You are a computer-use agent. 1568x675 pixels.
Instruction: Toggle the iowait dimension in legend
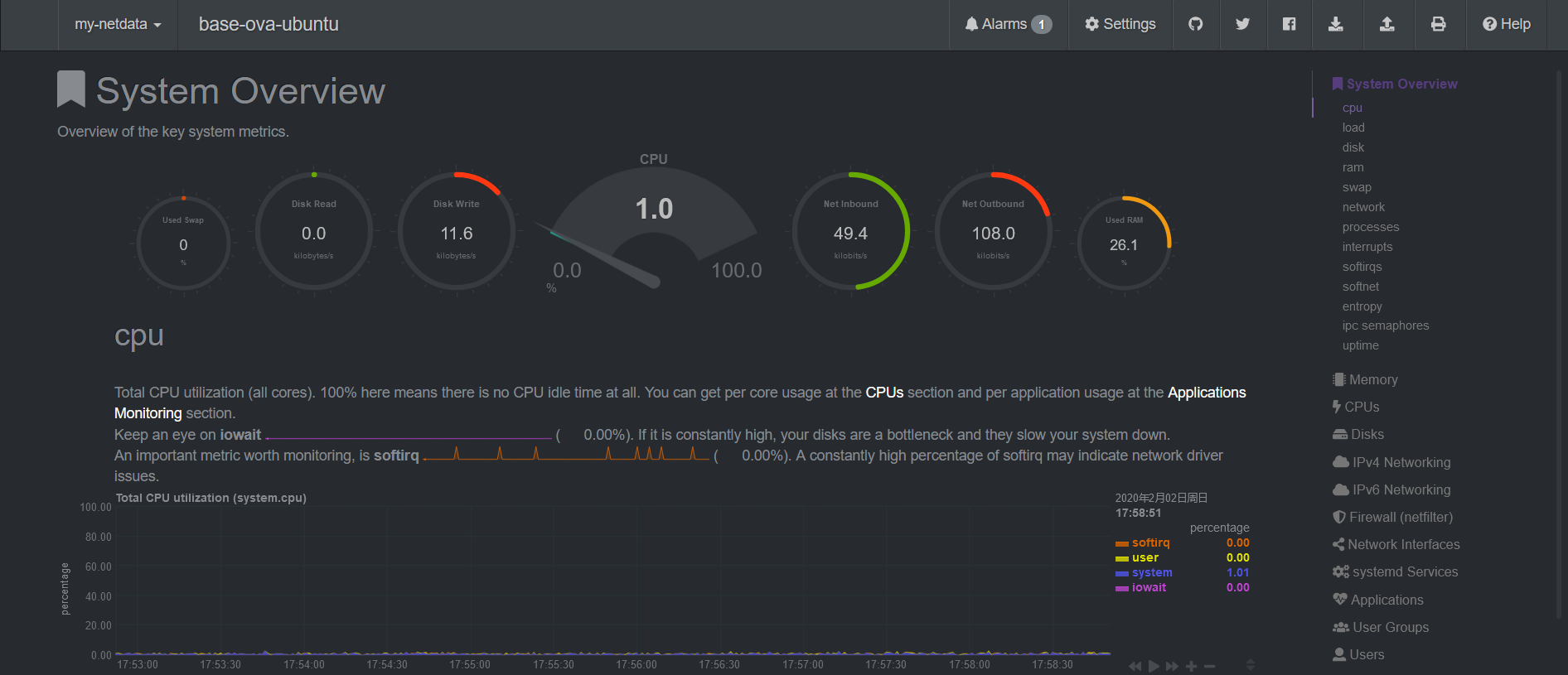(1149, 587)
